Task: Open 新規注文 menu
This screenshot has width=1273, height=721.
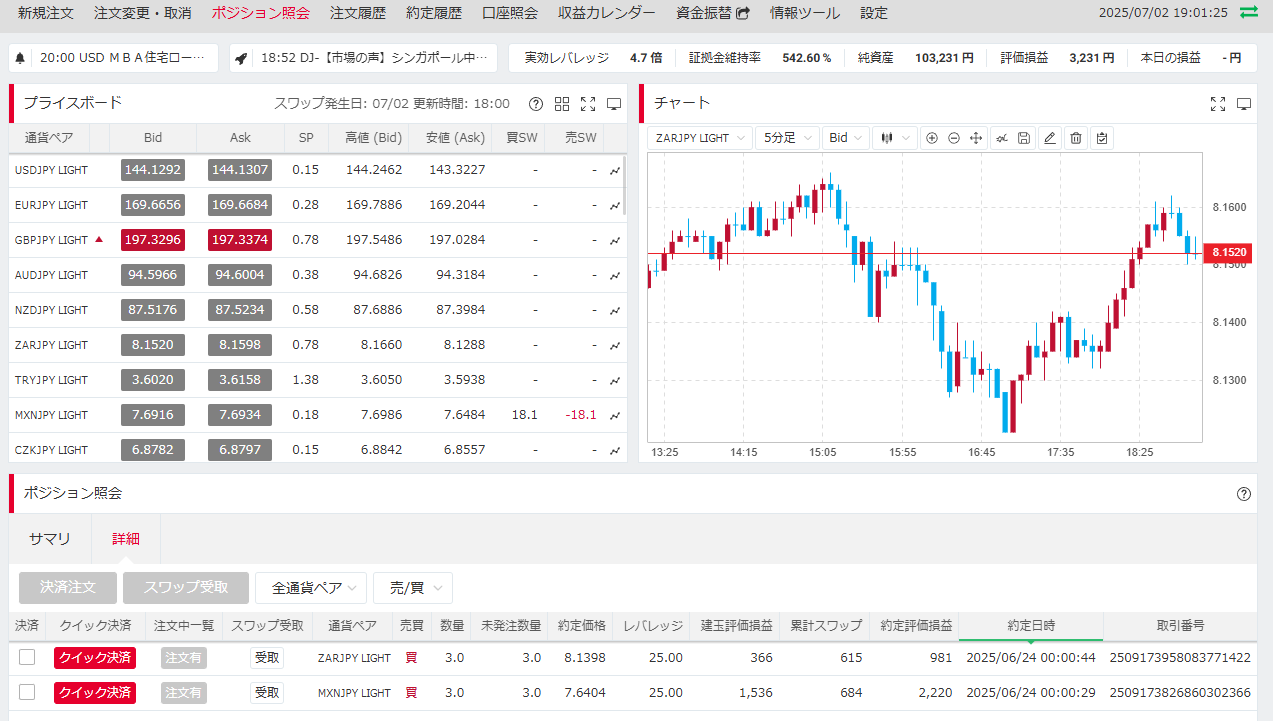Action: (46, 14)
